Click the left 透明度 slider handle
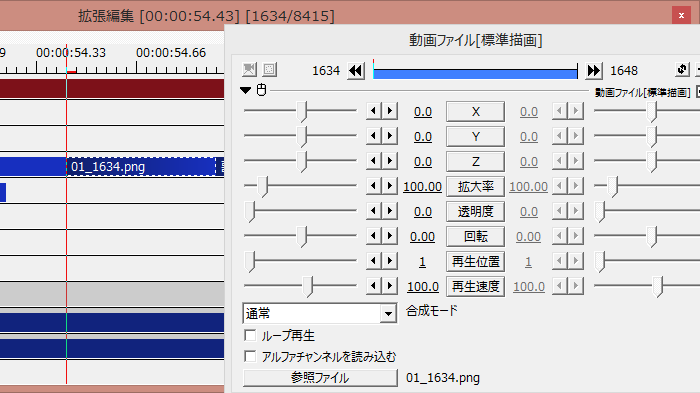 [x=251, y=211]
